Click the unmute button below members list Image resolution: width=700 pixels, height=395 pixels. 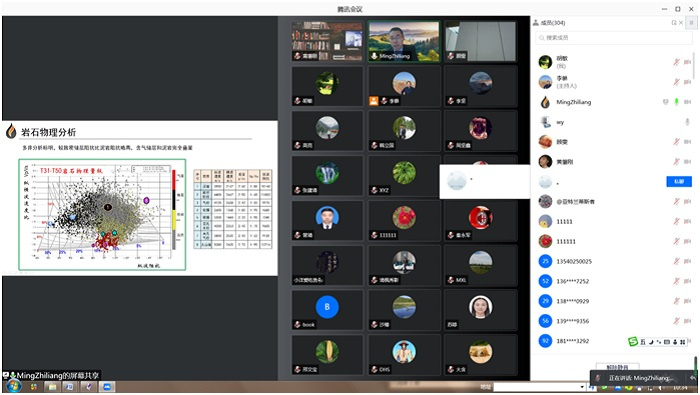pyautogui.click(x=618, y=367)
